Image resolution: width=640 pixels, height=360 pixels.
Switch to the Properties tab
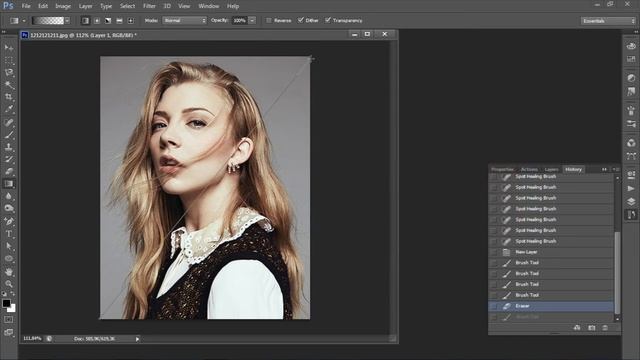click(502, 169)
